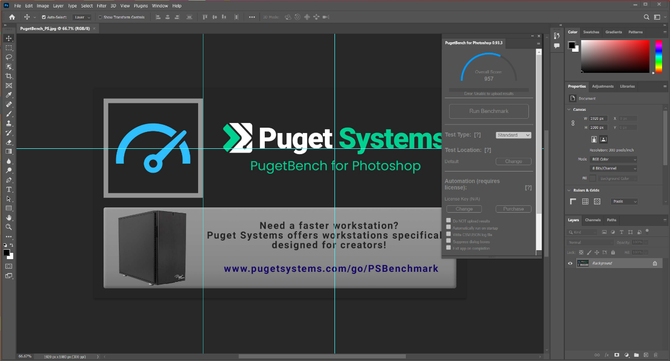Open the Auto-Select Layer dropdown
Screen dimensions: 670x361
point(82,17)
